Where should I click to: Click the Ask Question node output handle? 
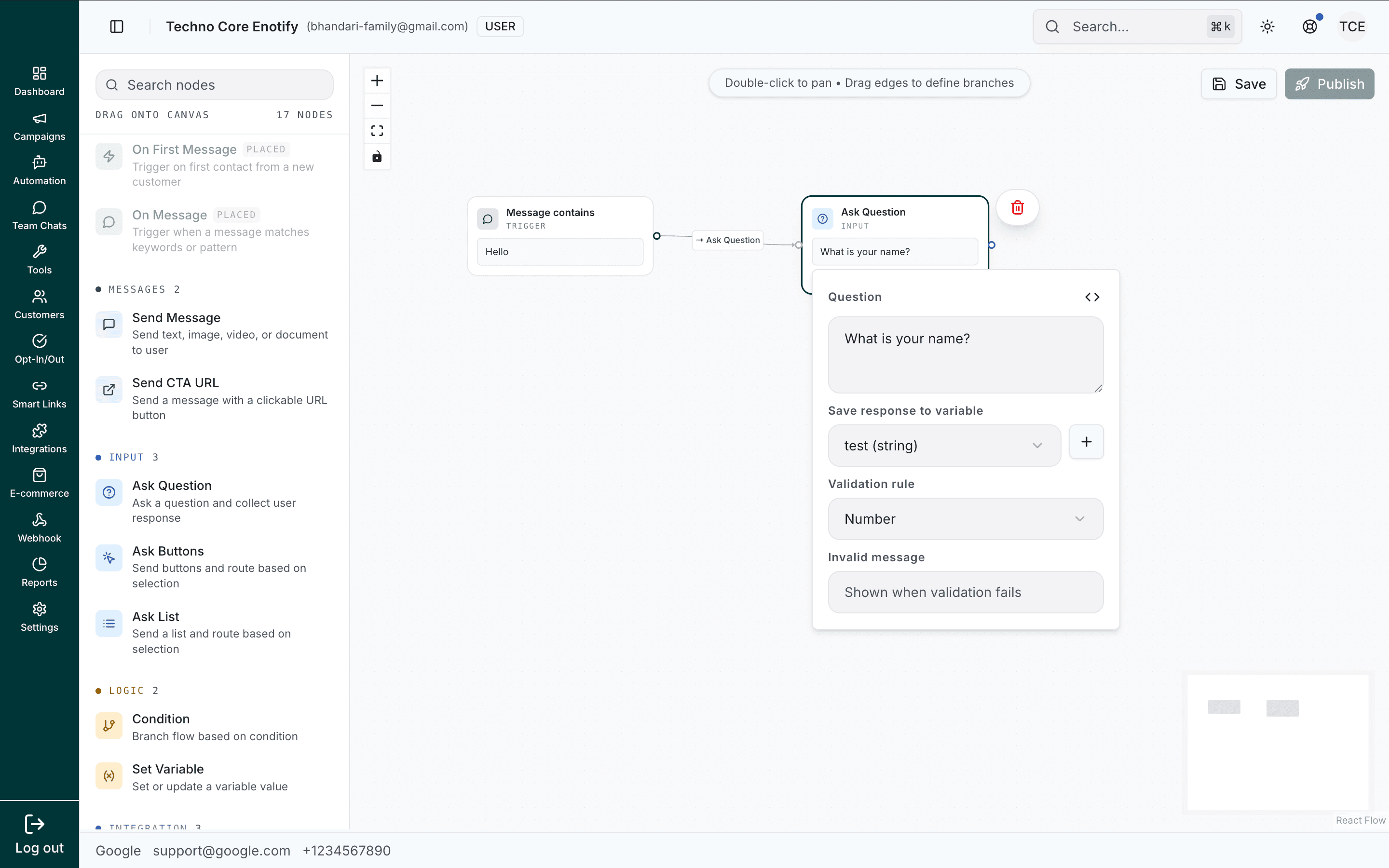[992, 245]
